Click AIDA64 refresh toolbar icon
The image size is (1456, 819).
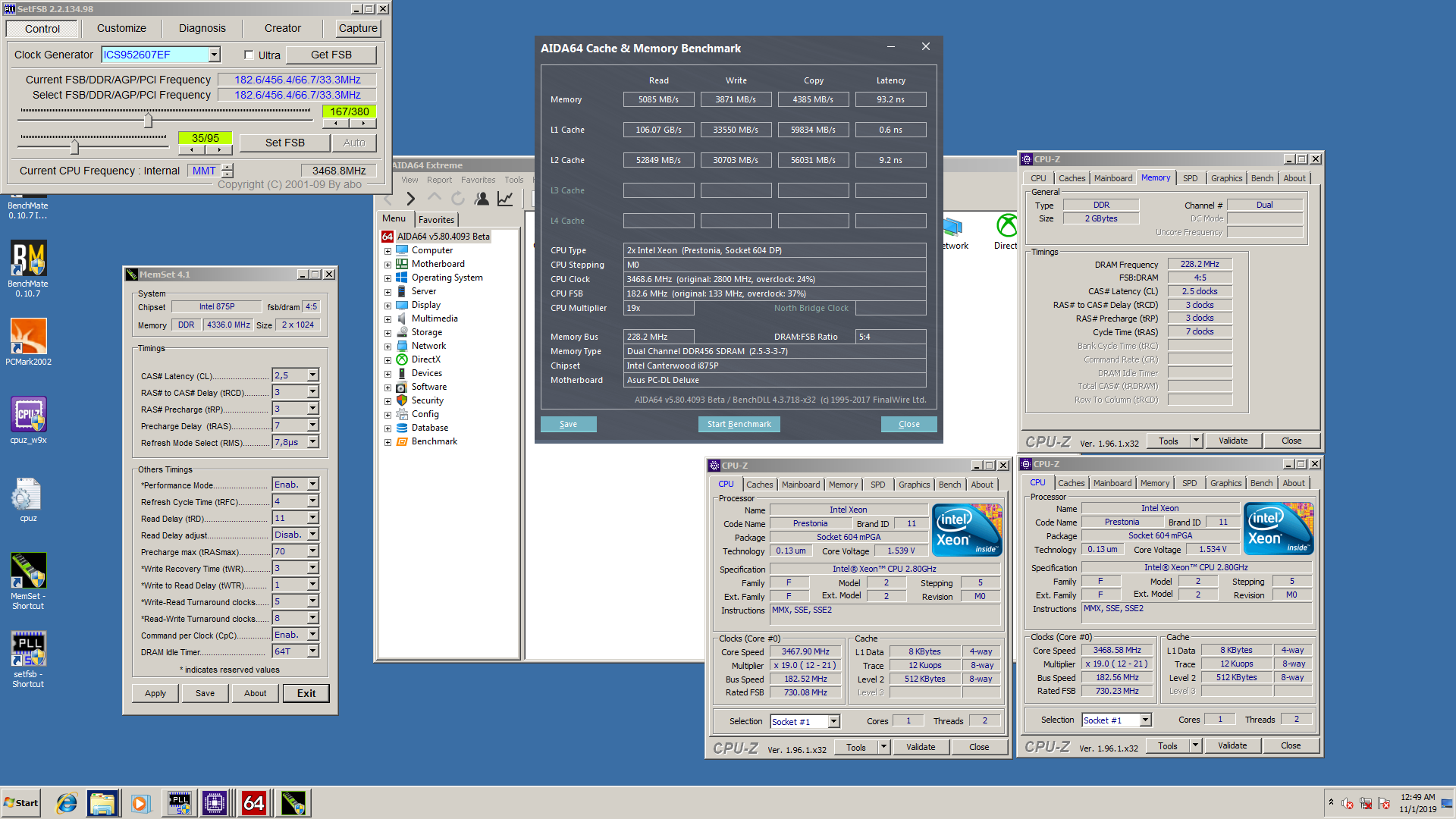tap(457, 199)
